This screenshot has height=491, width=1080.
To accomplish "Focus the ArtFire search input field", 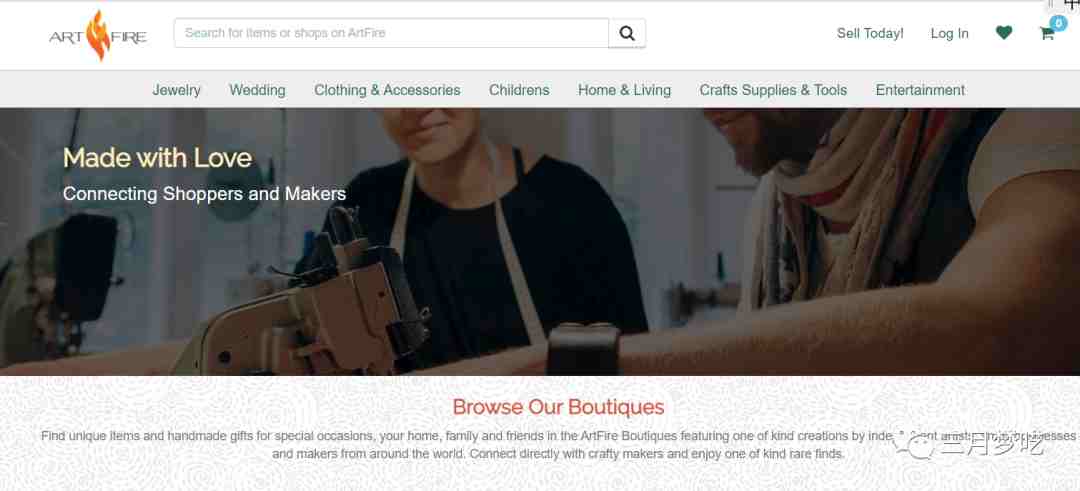I will click(391, 33).
